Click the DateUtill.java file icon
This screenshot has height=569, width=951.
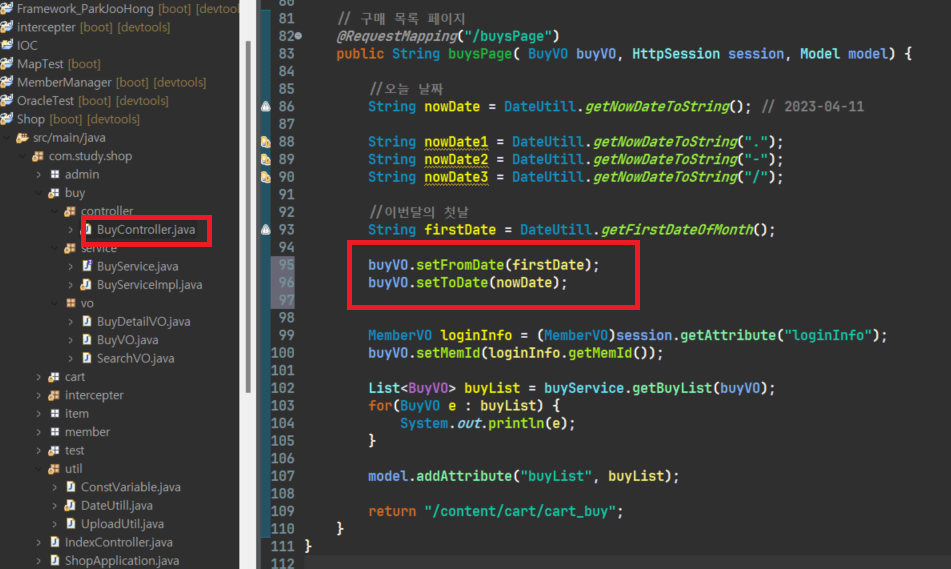(70, 505)
